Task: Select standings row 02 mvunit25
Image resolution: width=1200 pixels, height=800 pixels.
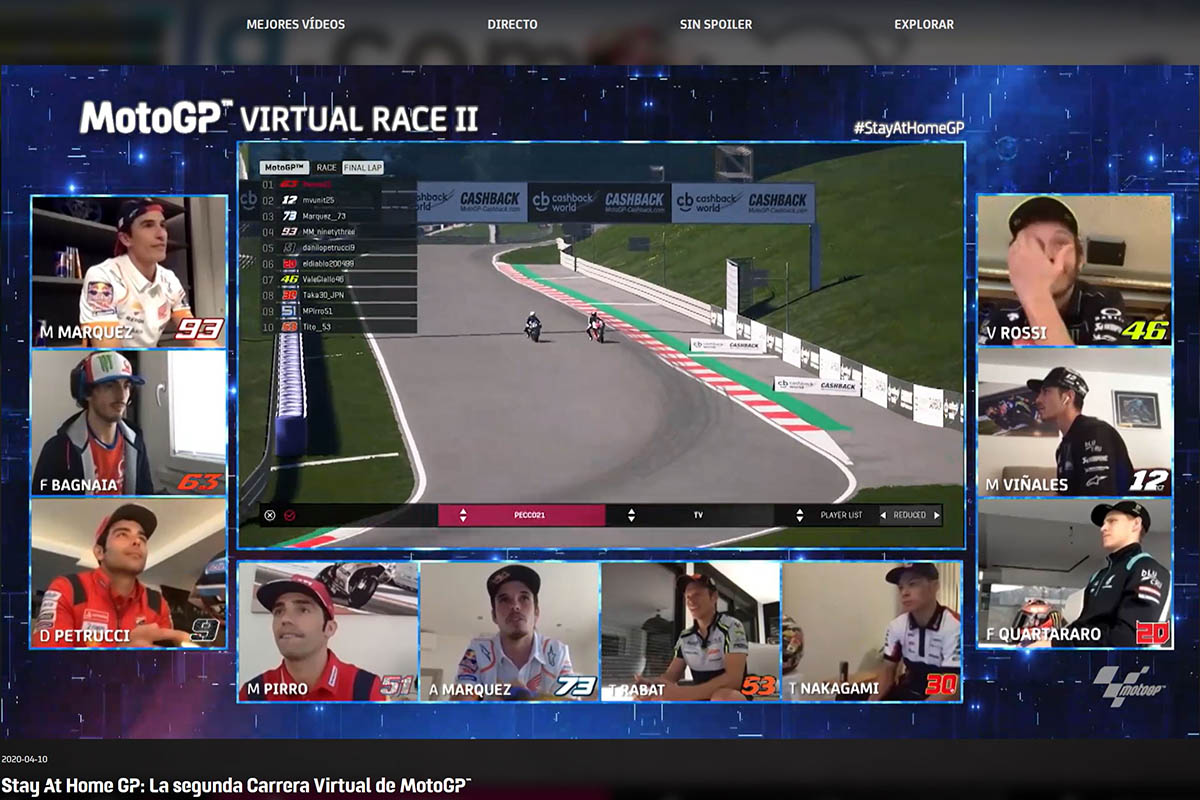Action: point(338,200)
